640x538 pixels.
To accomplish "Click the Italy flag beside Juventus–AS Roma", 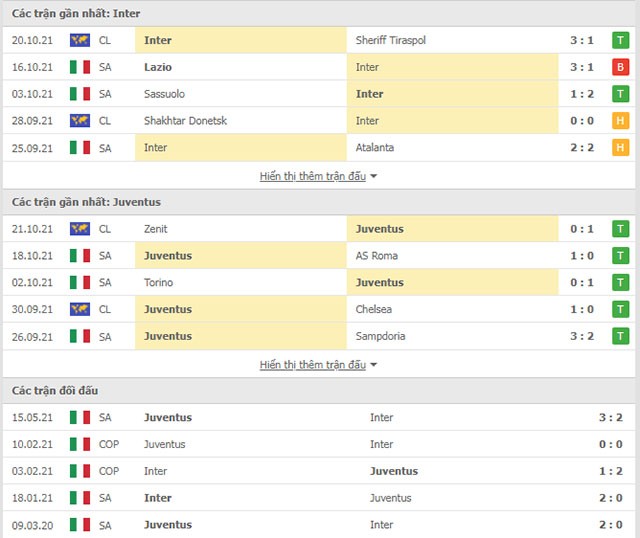I will (79, 256).
